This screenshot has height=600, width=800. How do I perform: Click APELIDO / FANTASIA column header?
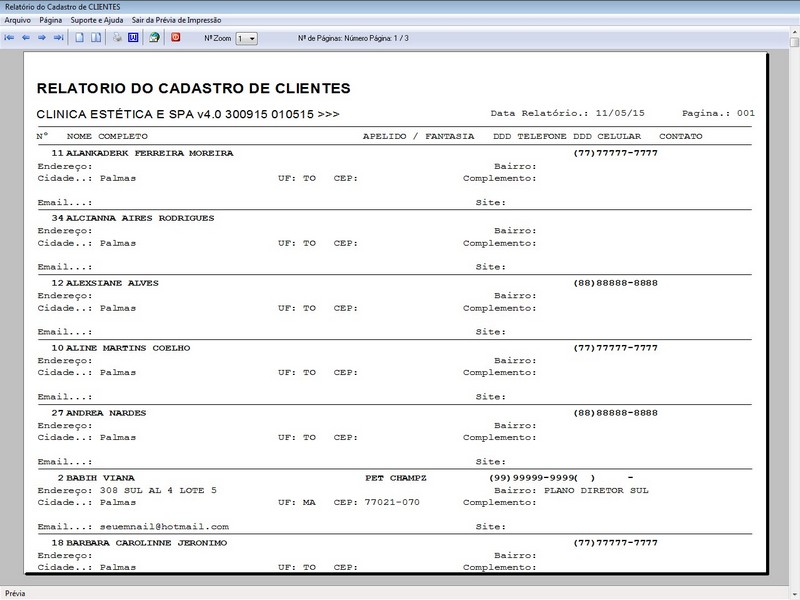click(x=418, y=136)
